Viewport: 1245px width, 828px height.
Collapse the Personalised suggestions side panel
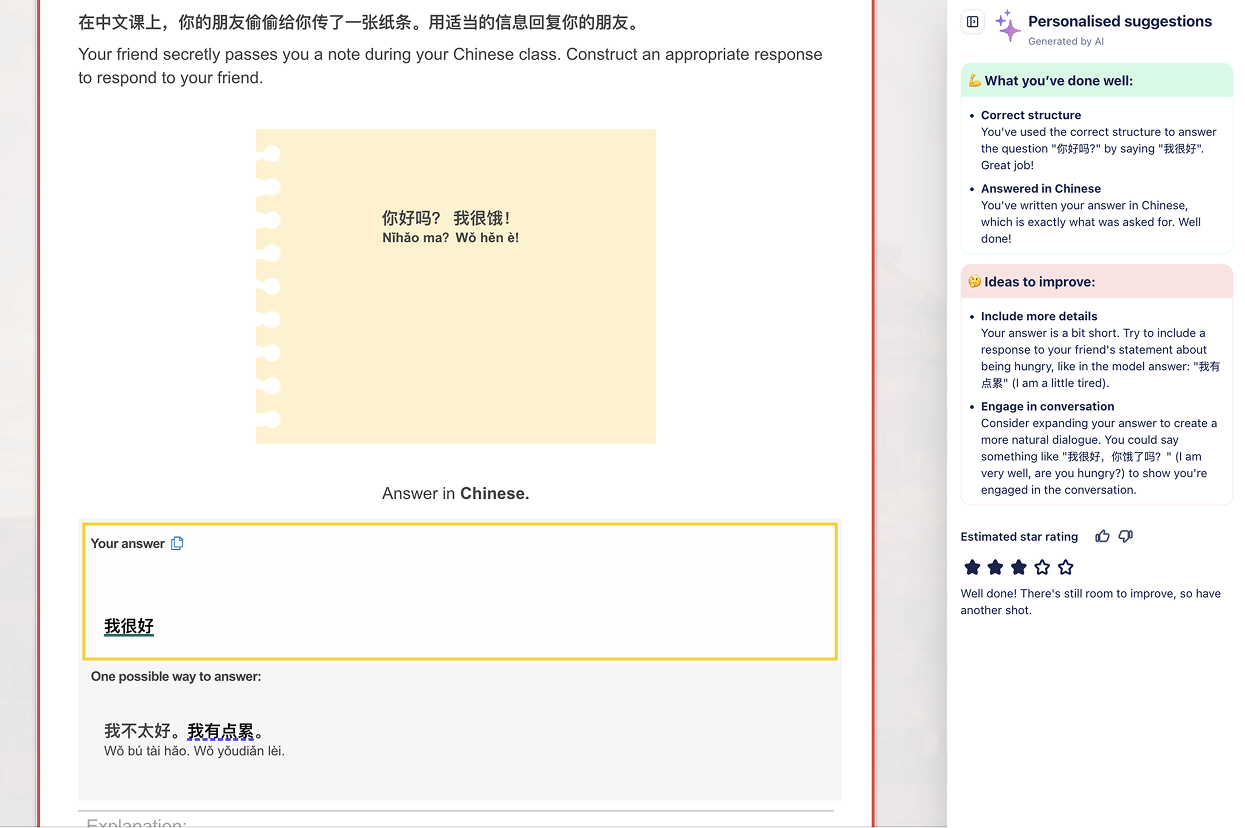(x=972, y=22)
